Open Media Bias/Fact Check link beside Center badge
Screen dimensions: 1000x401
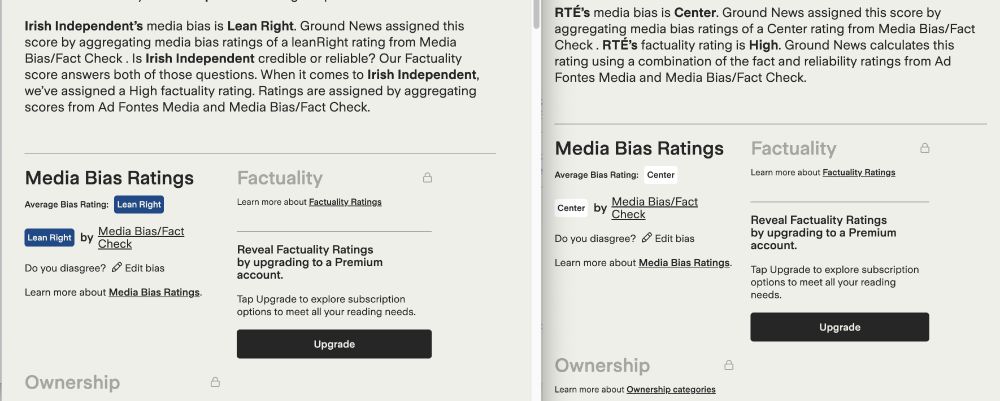tap(654, 208)
